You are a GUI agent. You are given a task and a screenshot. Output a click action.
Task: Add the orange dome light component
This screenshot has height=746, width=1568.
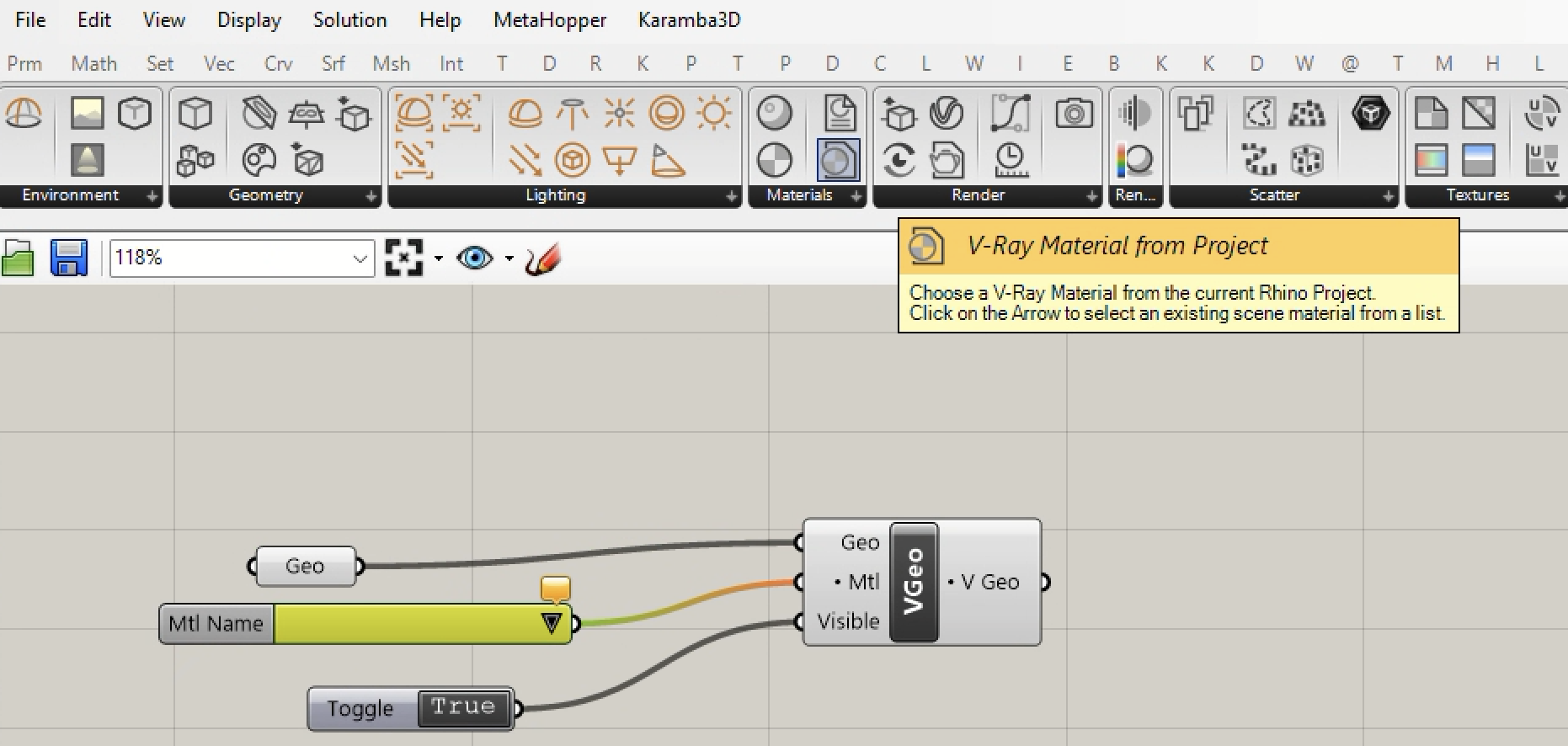(525, 113)
